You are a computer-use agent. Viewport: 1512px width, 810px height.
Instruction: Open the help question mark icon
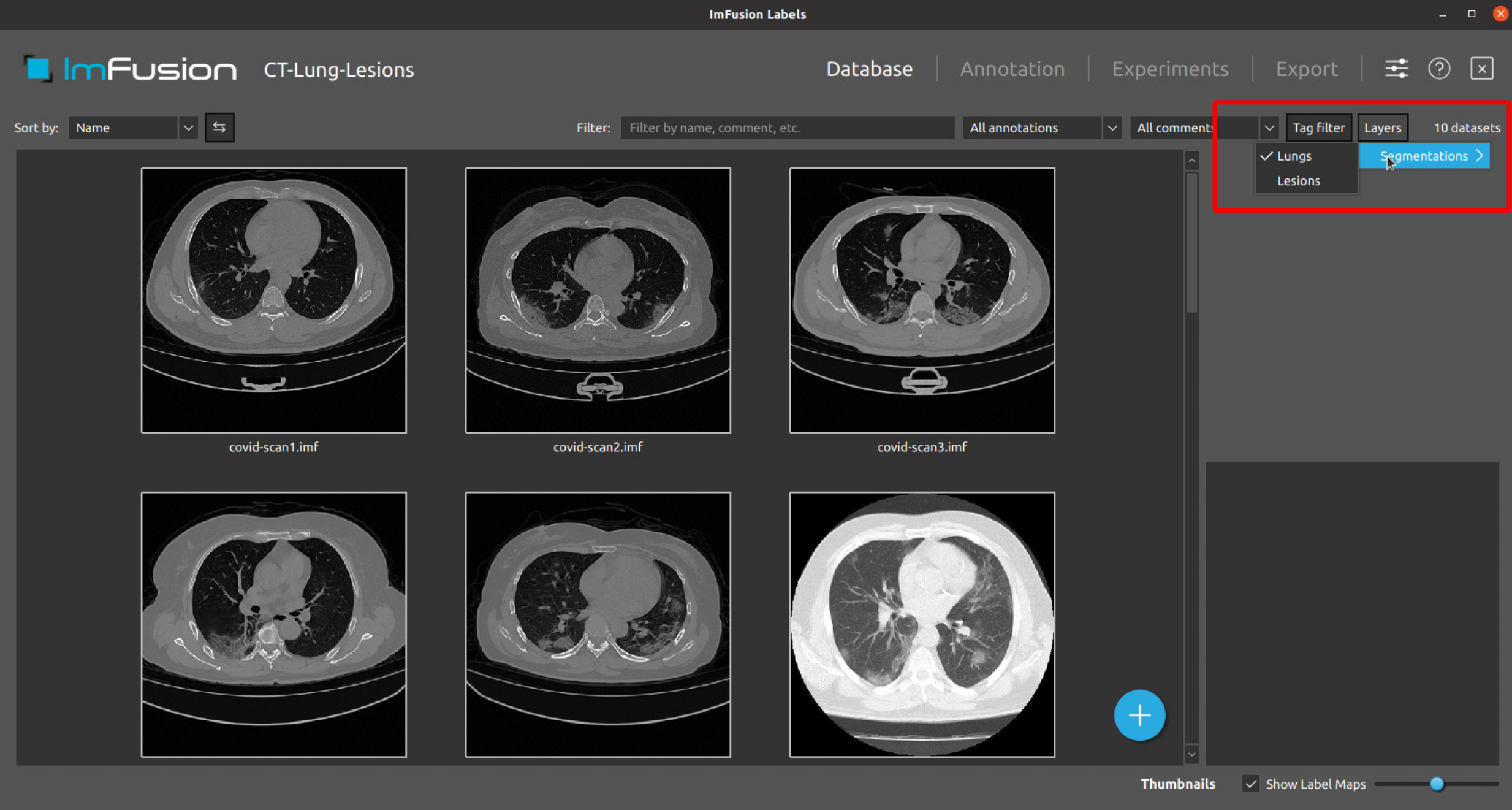[x=1439, y=69]
